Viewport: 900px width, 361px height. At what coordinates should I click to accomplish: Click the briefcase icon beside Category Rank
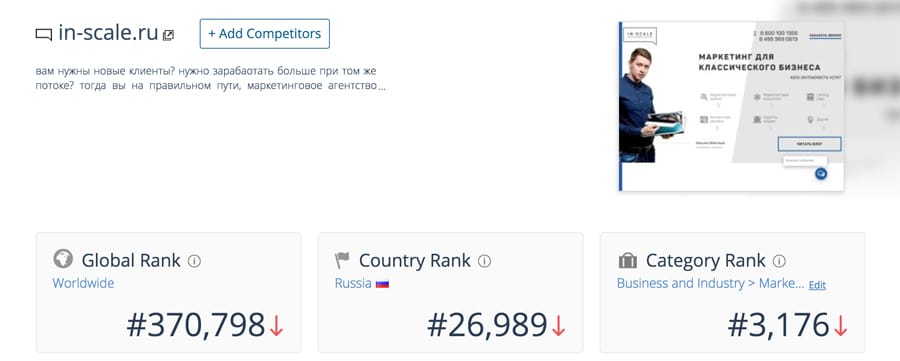coord(628,261)
